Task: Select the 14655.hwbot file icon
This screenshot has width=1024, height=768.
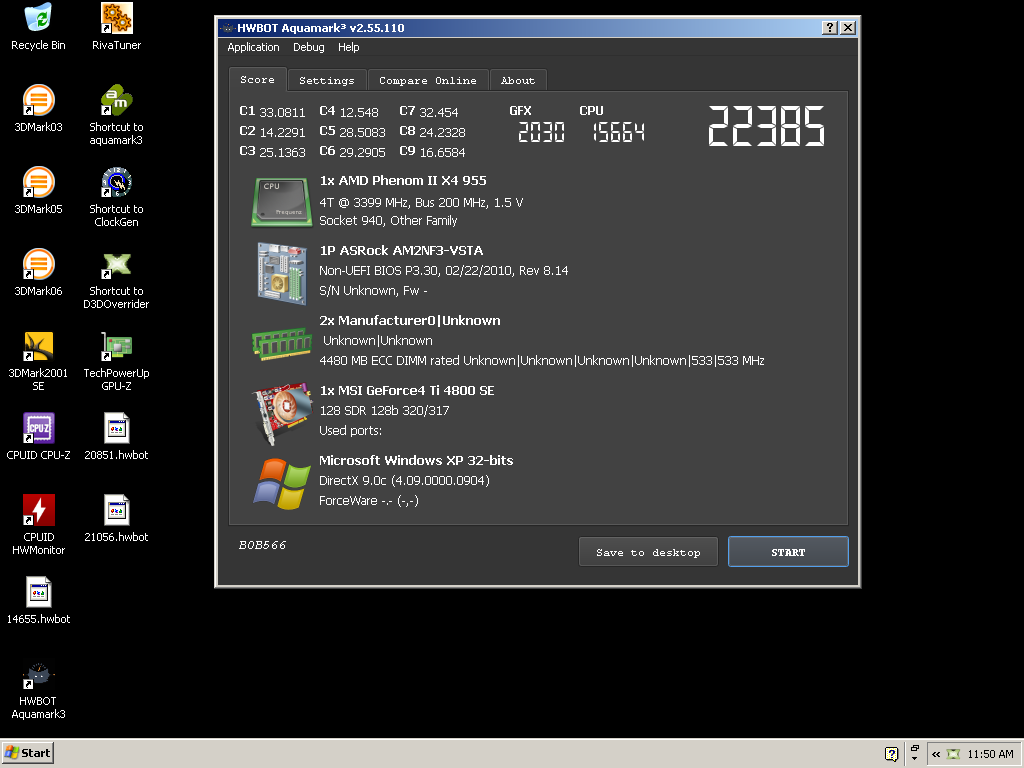Action: (39, 601)
